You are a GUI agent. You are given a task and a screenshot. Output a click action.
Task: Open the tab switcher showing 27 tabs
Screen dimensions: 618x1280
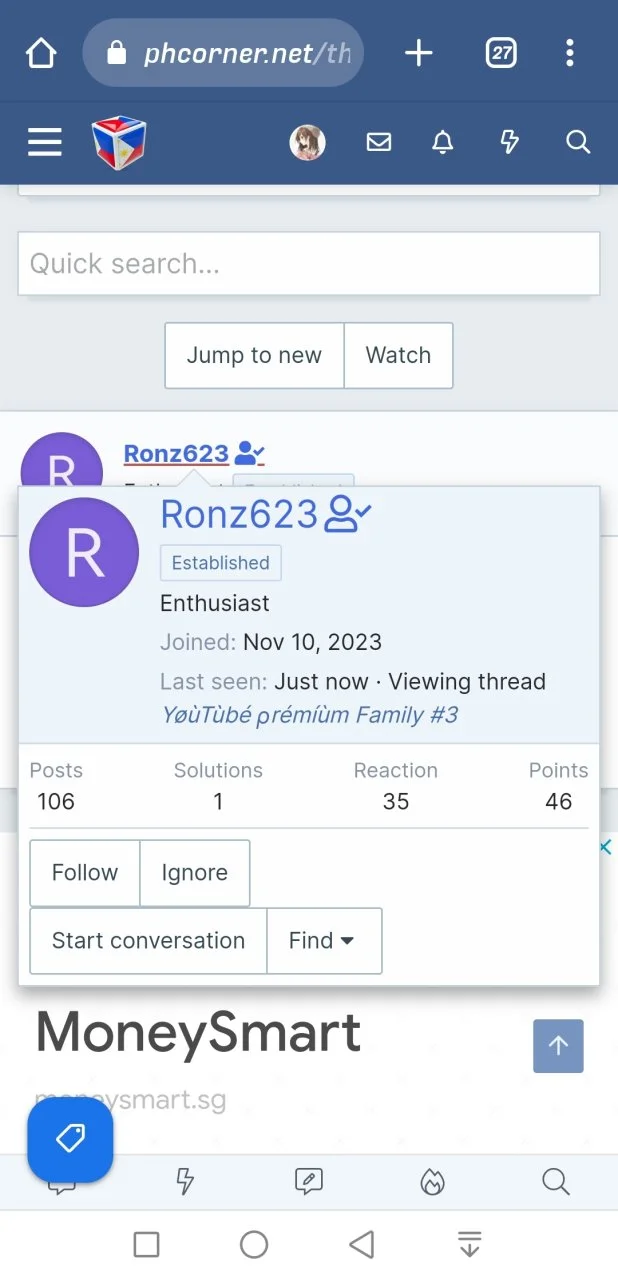click(x=501, y=53)
